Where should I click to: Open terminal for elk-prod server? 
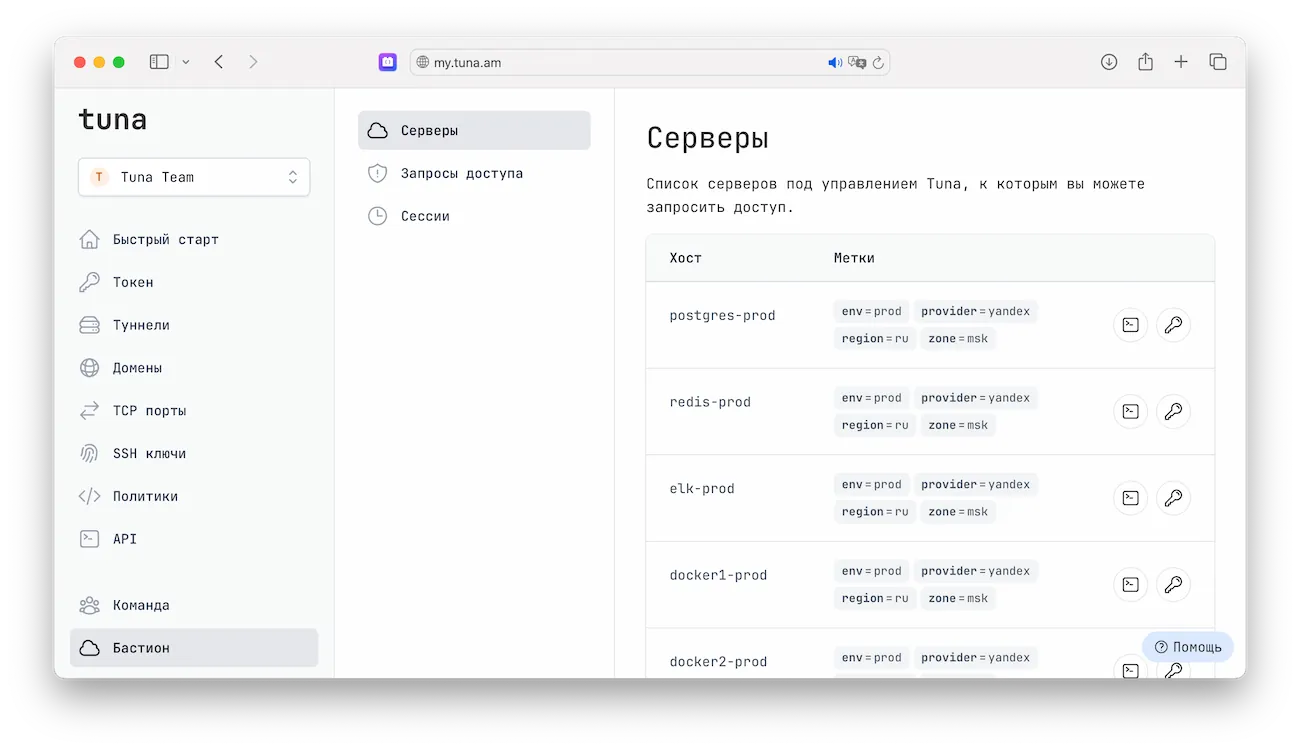pos(1130,498)
